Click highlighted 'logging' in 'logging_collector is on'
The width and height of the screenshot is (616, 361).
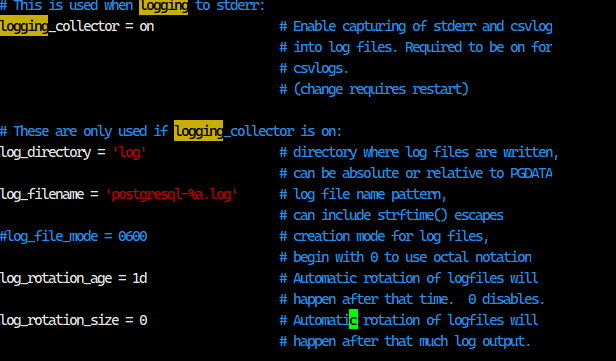[198, 130]
